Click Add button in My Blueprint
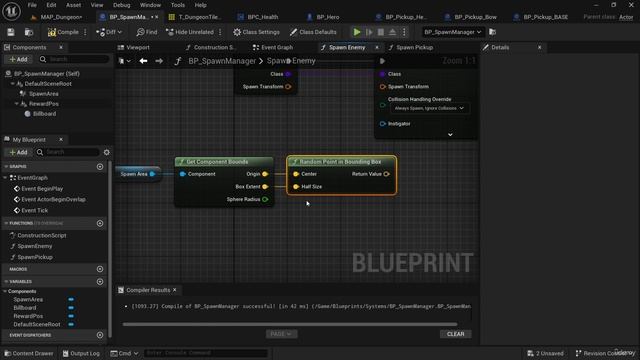Screen dimensions: 640x360 coord(18,152)
